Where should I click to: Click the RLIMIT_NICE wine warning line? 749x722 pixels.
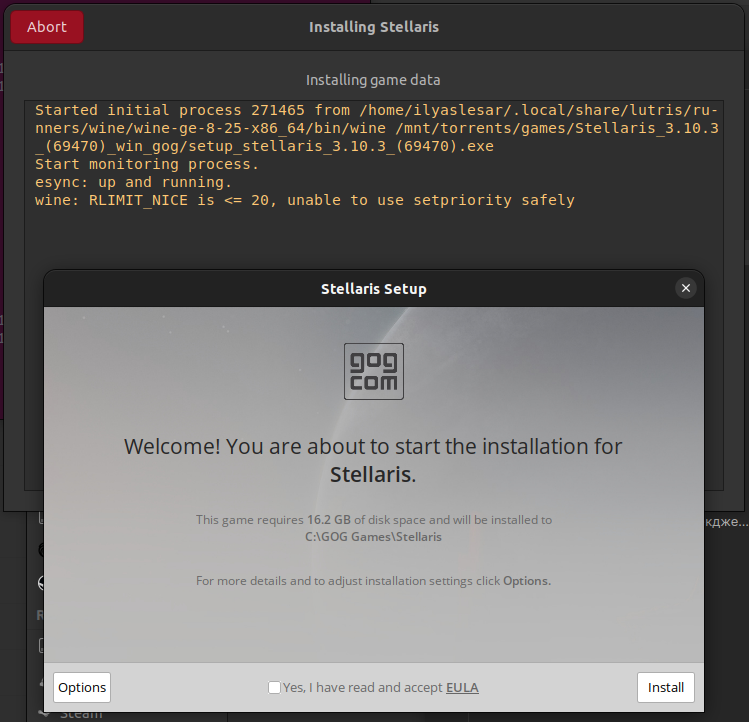[x=304, y=200]
